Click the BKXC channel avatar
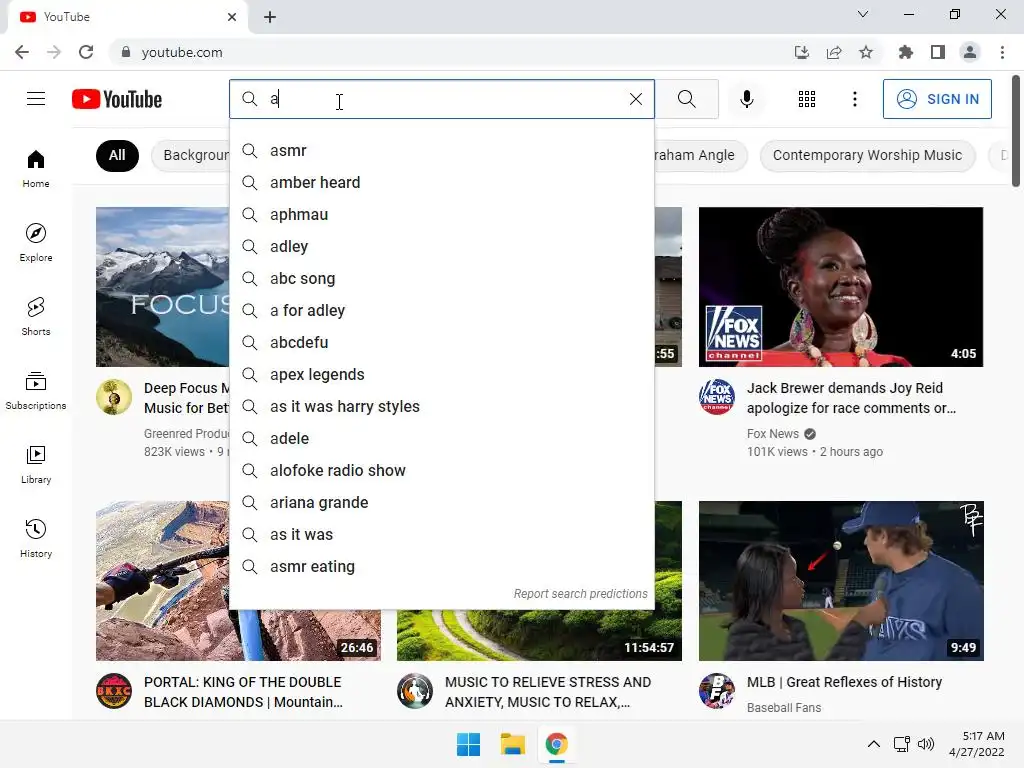This screenshot has width=1024, height=768. click(114, 691)
